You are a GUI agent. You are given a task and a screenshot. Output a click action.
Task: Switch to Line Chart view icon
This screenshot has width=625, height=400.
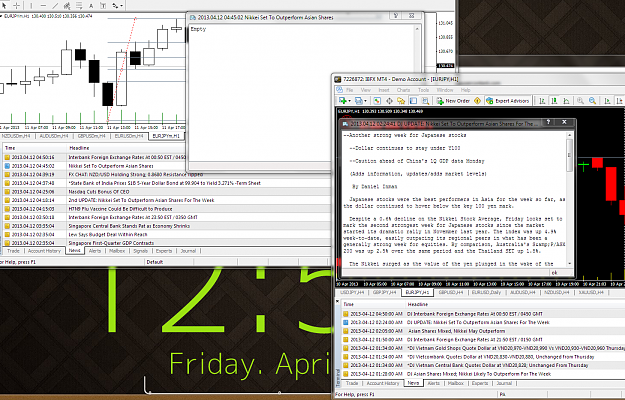coord(566,101)
